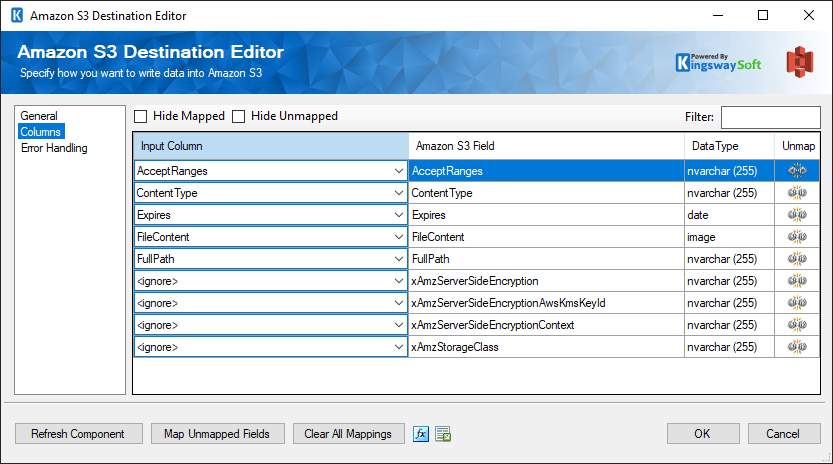Unmap the ContentType row

[797, 193]
